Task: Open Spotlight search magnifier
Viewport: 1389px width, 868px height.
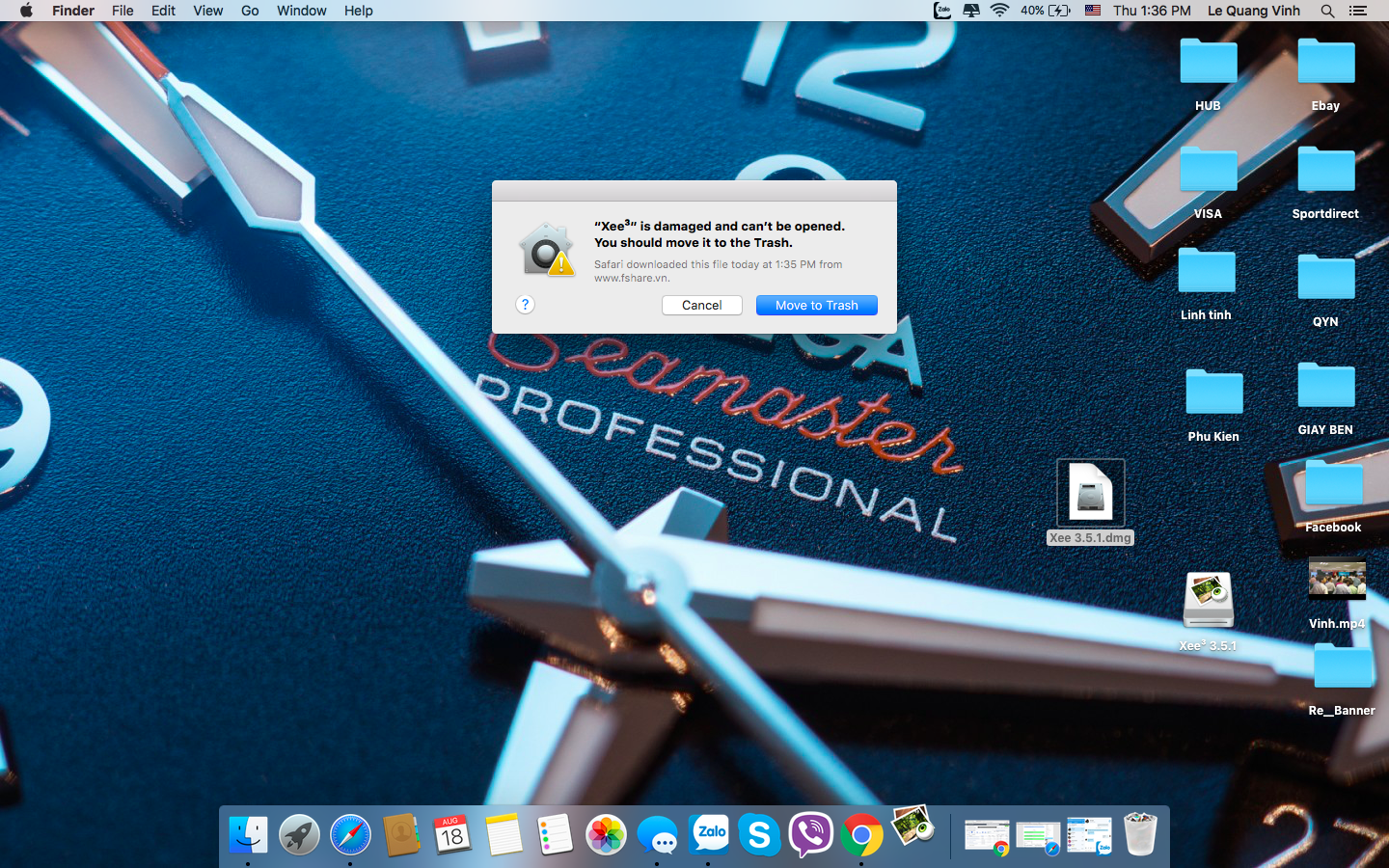Action: tap(1327, 11)
